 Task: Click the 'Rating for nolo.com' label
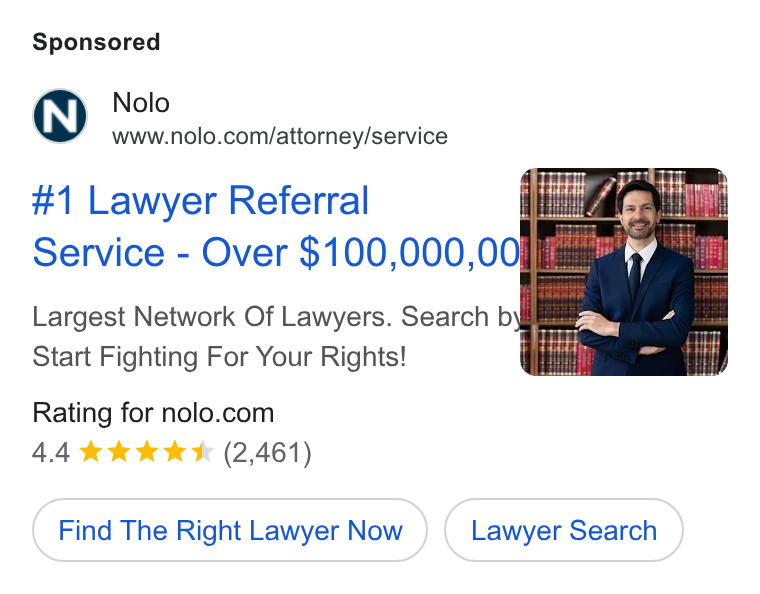153,413
